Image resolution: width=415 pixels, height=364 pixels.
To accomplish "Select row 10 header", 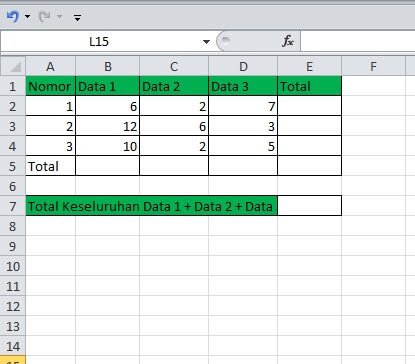I will (13, 266).
